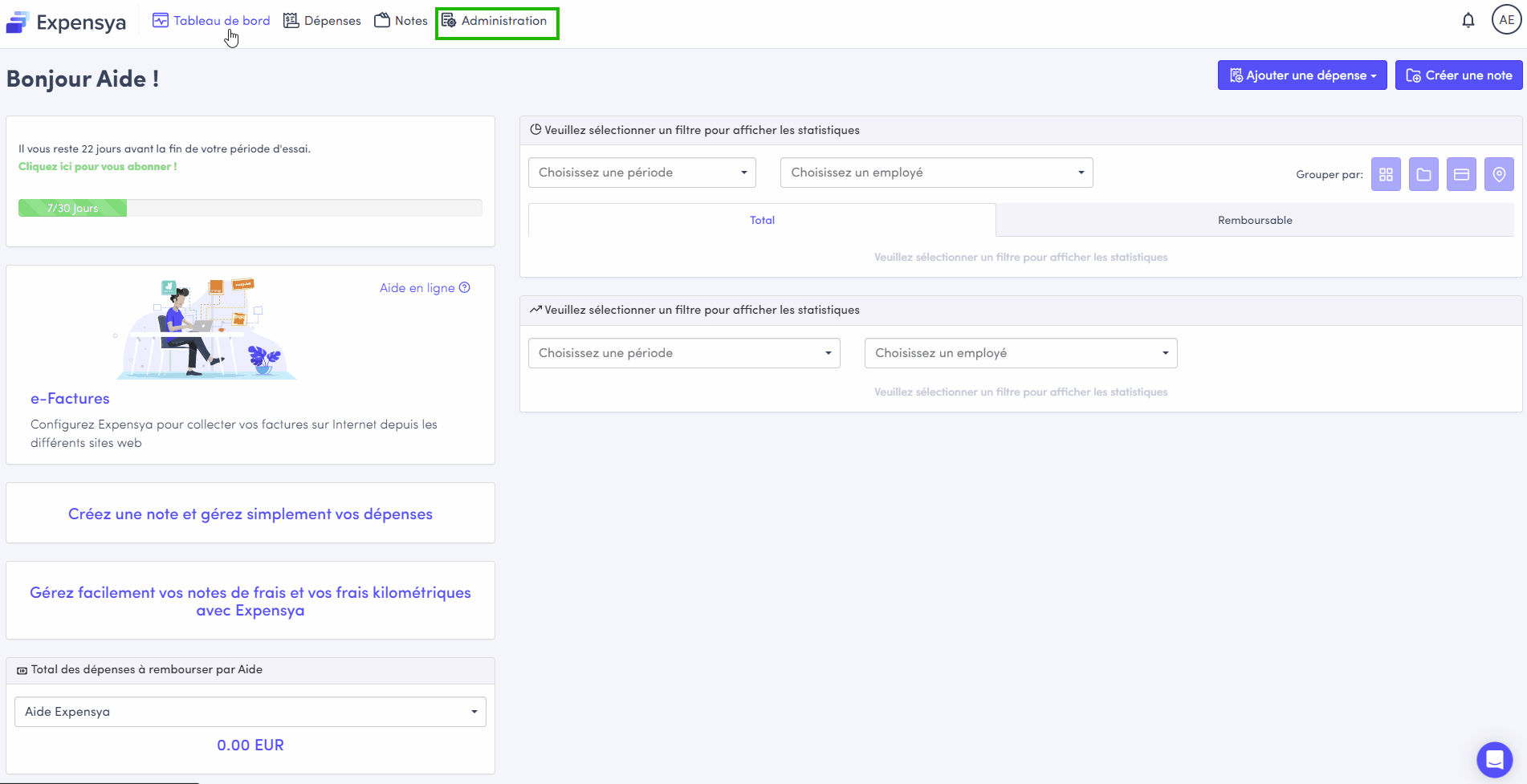Click 'Cliquez ici pour vous abonner' link

coord(98,167)
